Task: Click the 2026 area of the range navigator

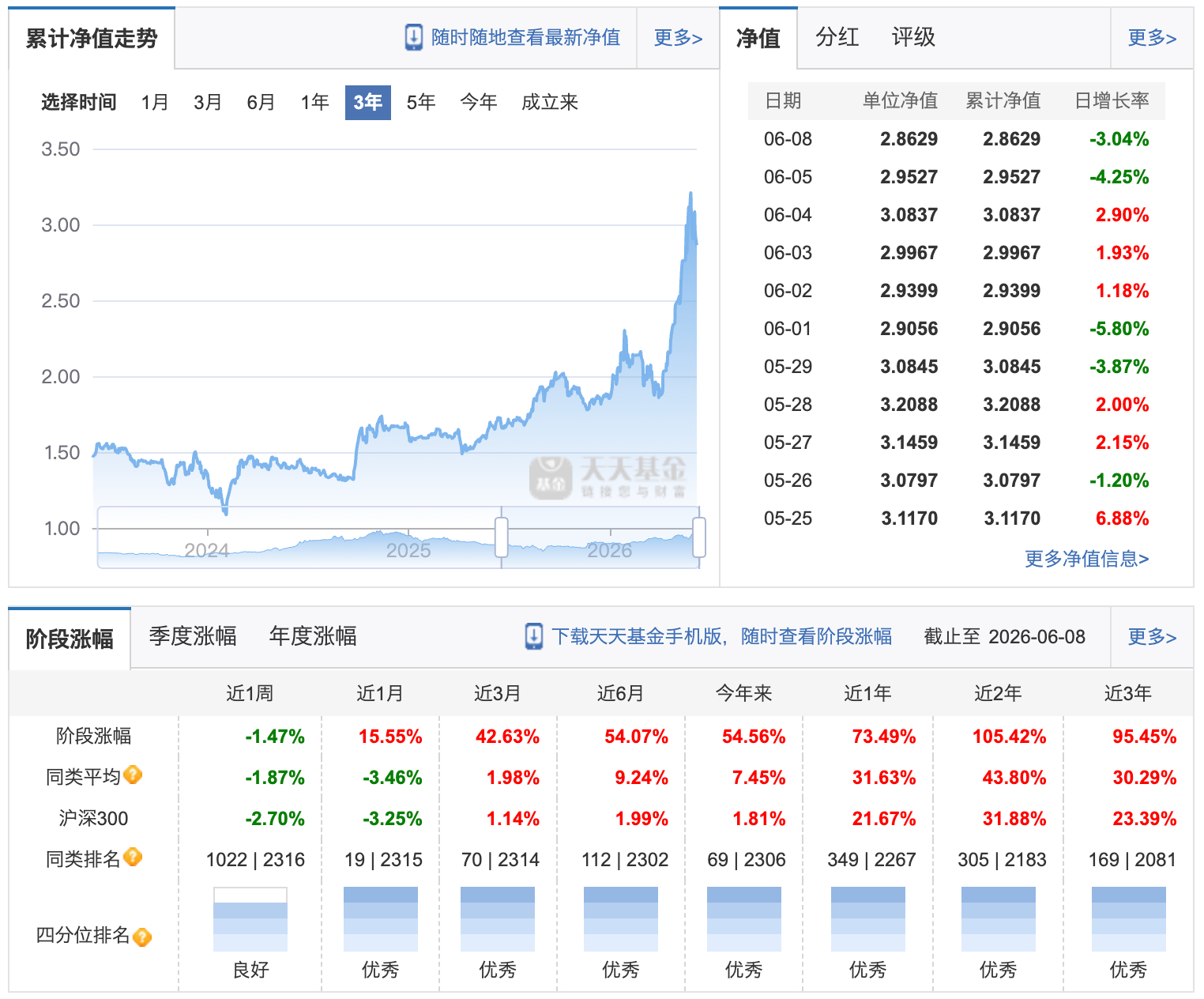Action: coord(609,550)
